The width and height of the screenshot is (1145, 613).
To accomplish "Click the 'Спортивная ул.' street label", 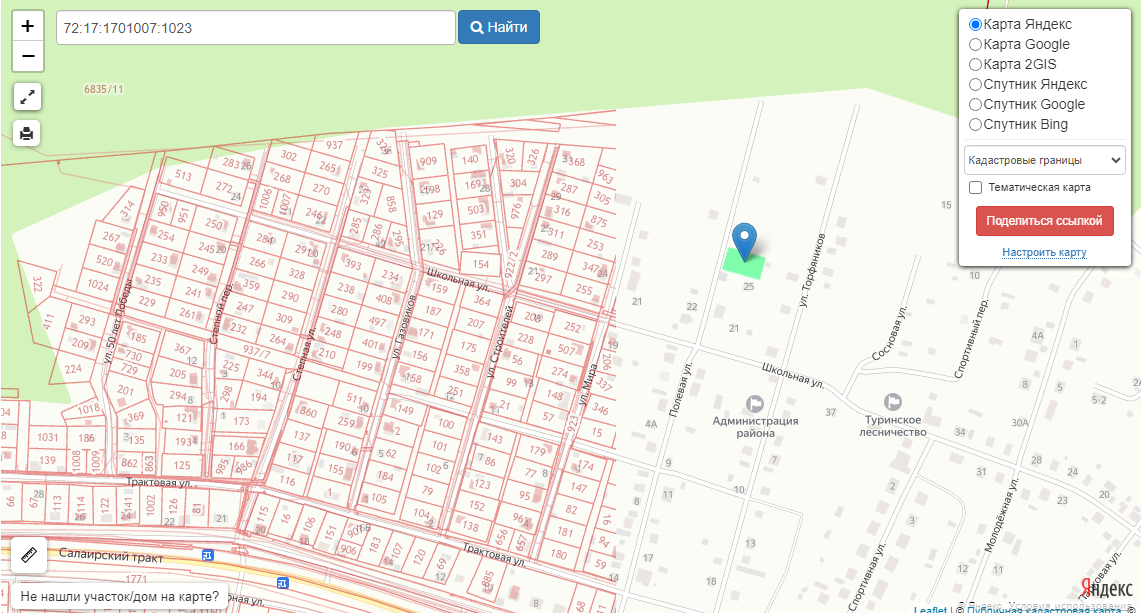I will point(870,576).
